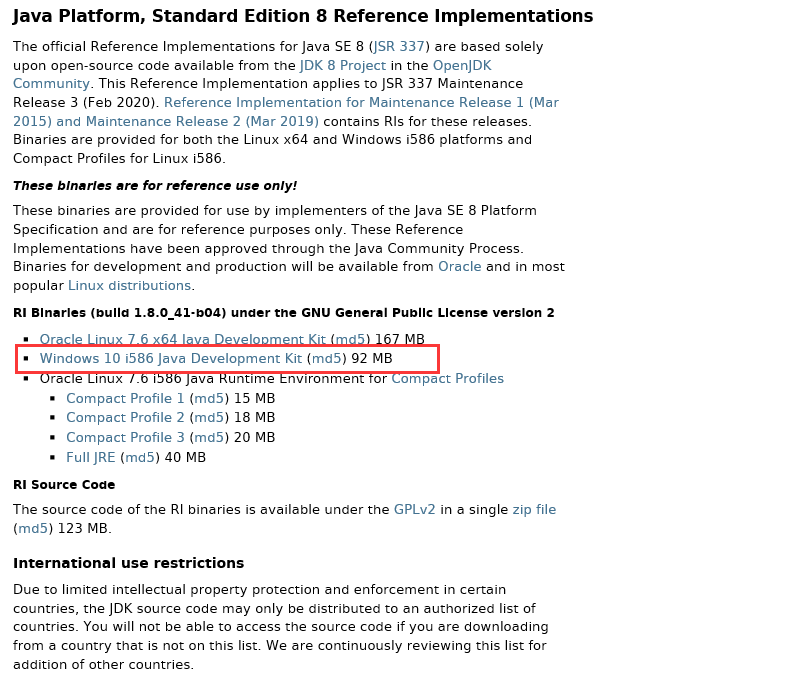Follow the JDK 8 Project link
The width and height of the screenshot is (790, 690).
[x=343, y=65]
